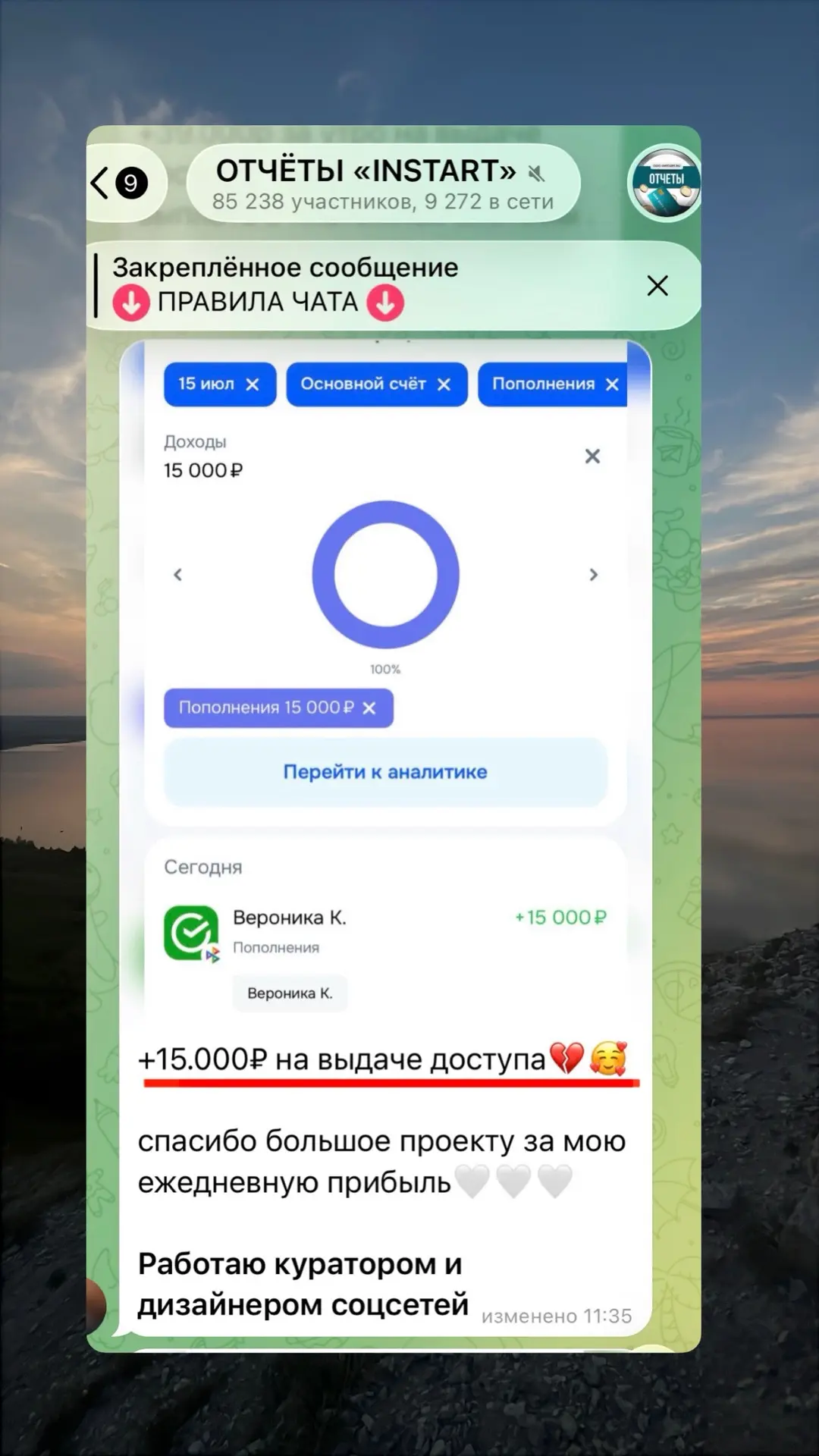Go to previous chart with left chevron

click(178, 575)
